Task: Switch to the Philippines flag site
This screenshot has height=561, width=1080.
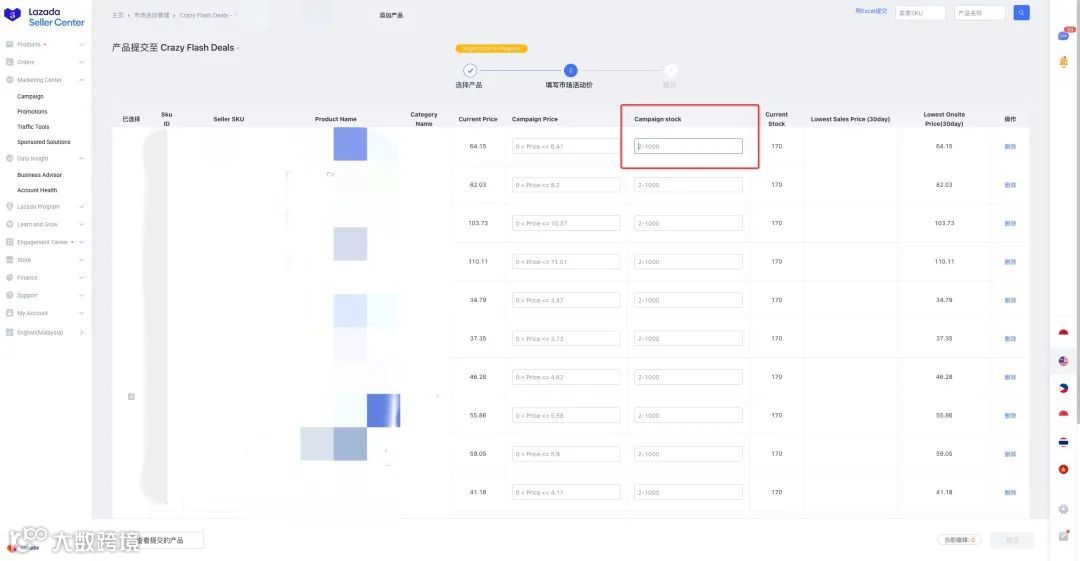Action: [x=1063, y=388]
